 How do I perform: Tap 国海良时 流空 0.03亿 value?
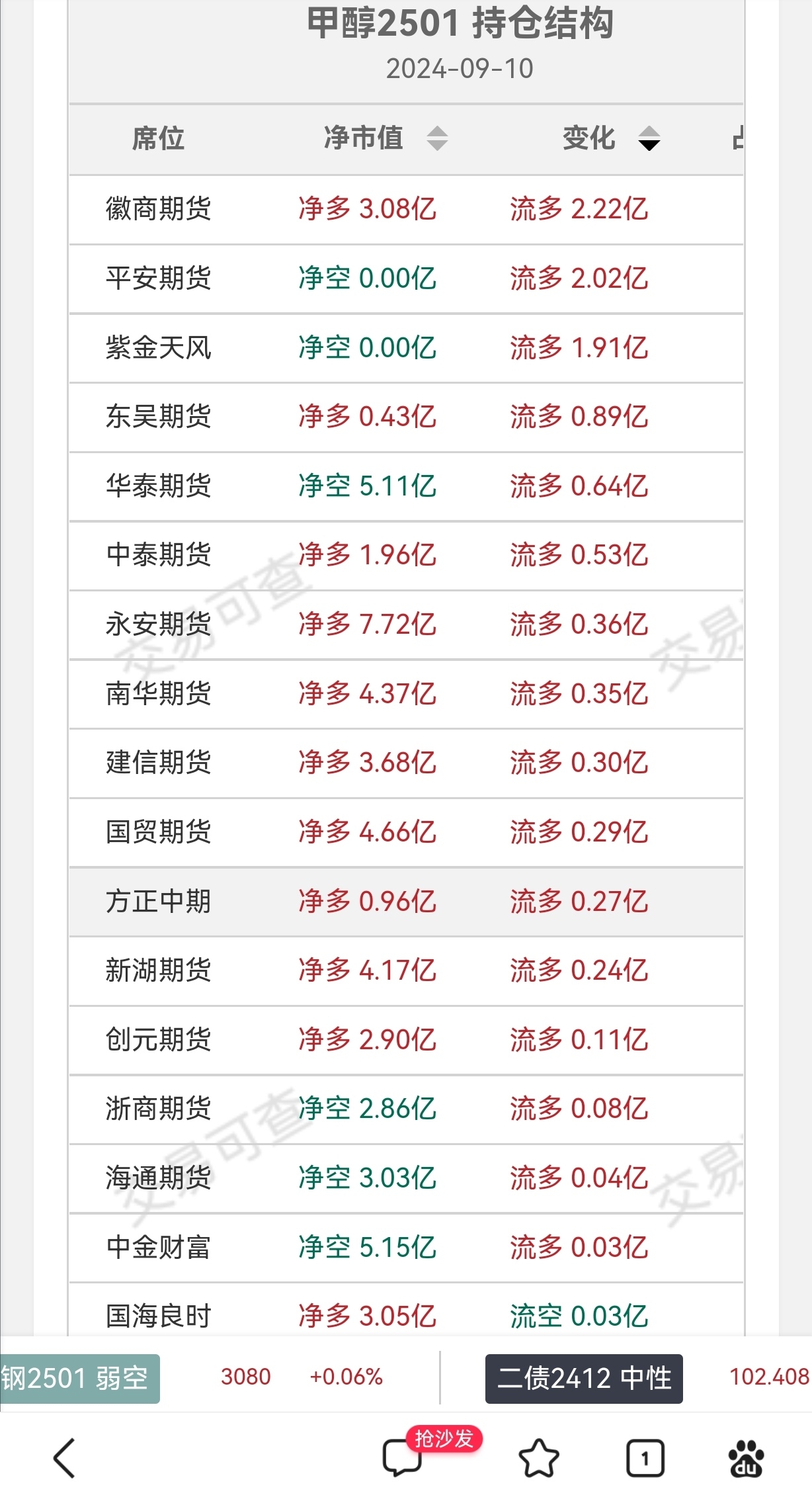tap(579, 1316)
